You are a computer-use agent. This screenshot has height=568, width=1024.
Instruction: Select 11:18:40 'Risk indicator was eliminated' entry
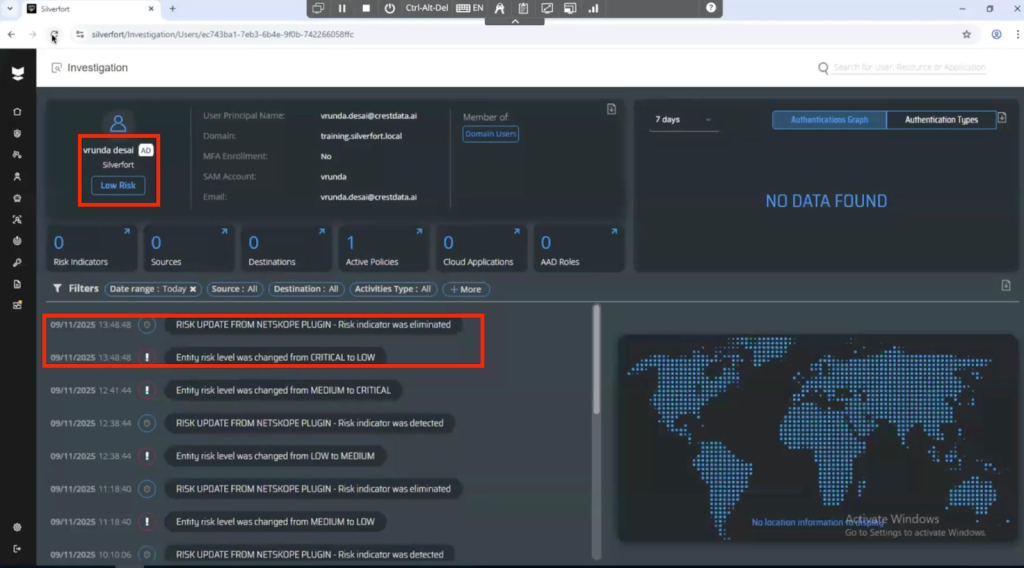coord(313,489)
